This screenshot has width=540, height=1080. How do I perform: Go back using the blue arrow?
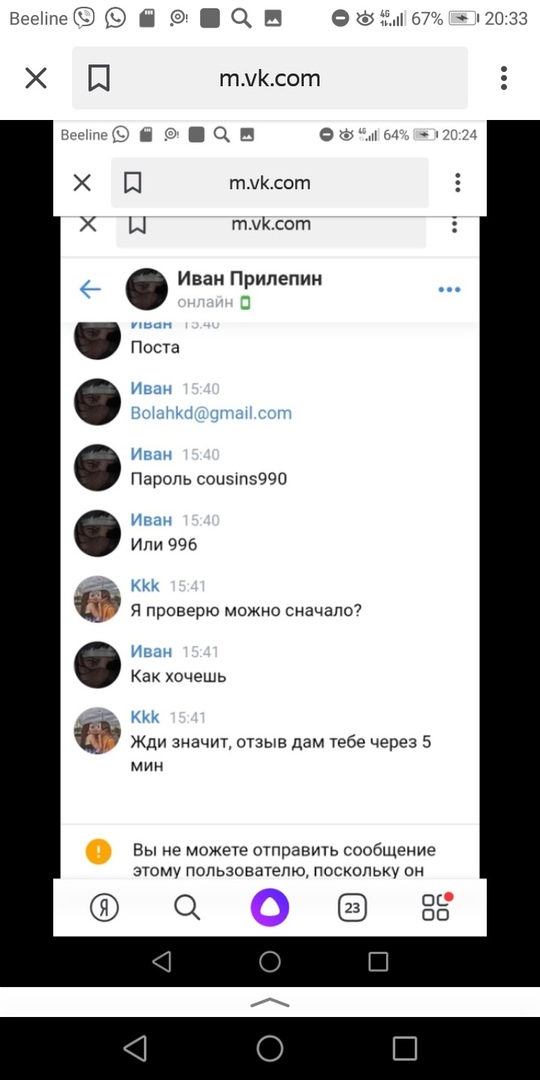click(x=90, y=289)
